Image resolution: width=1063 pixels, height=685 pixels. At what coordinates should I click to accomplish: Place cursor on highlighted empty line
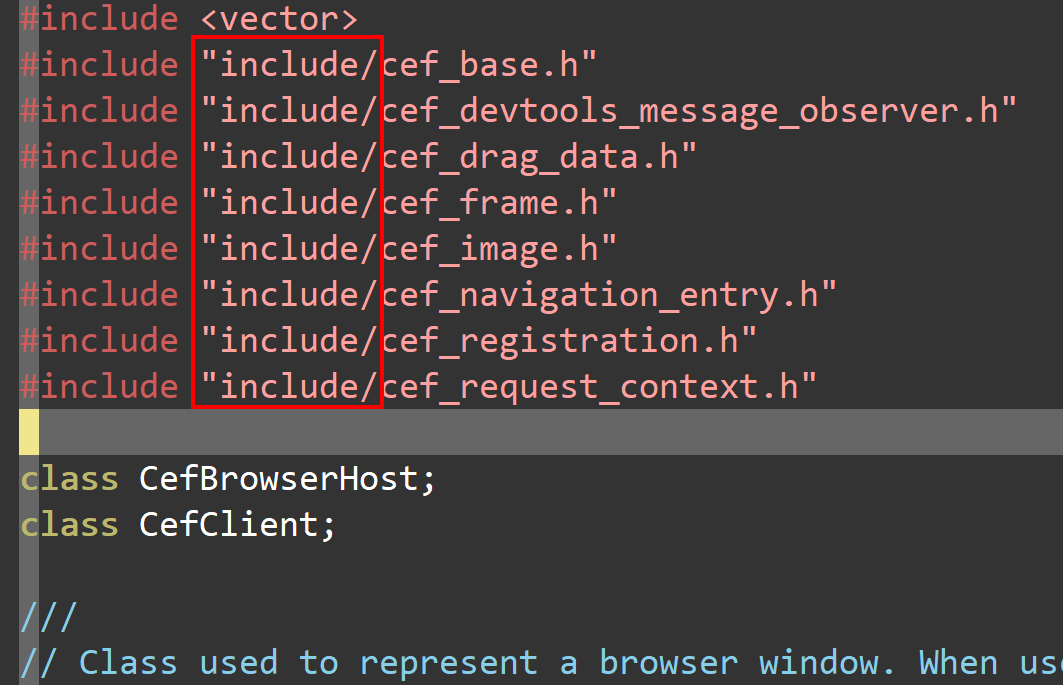(x=550, y=432)
